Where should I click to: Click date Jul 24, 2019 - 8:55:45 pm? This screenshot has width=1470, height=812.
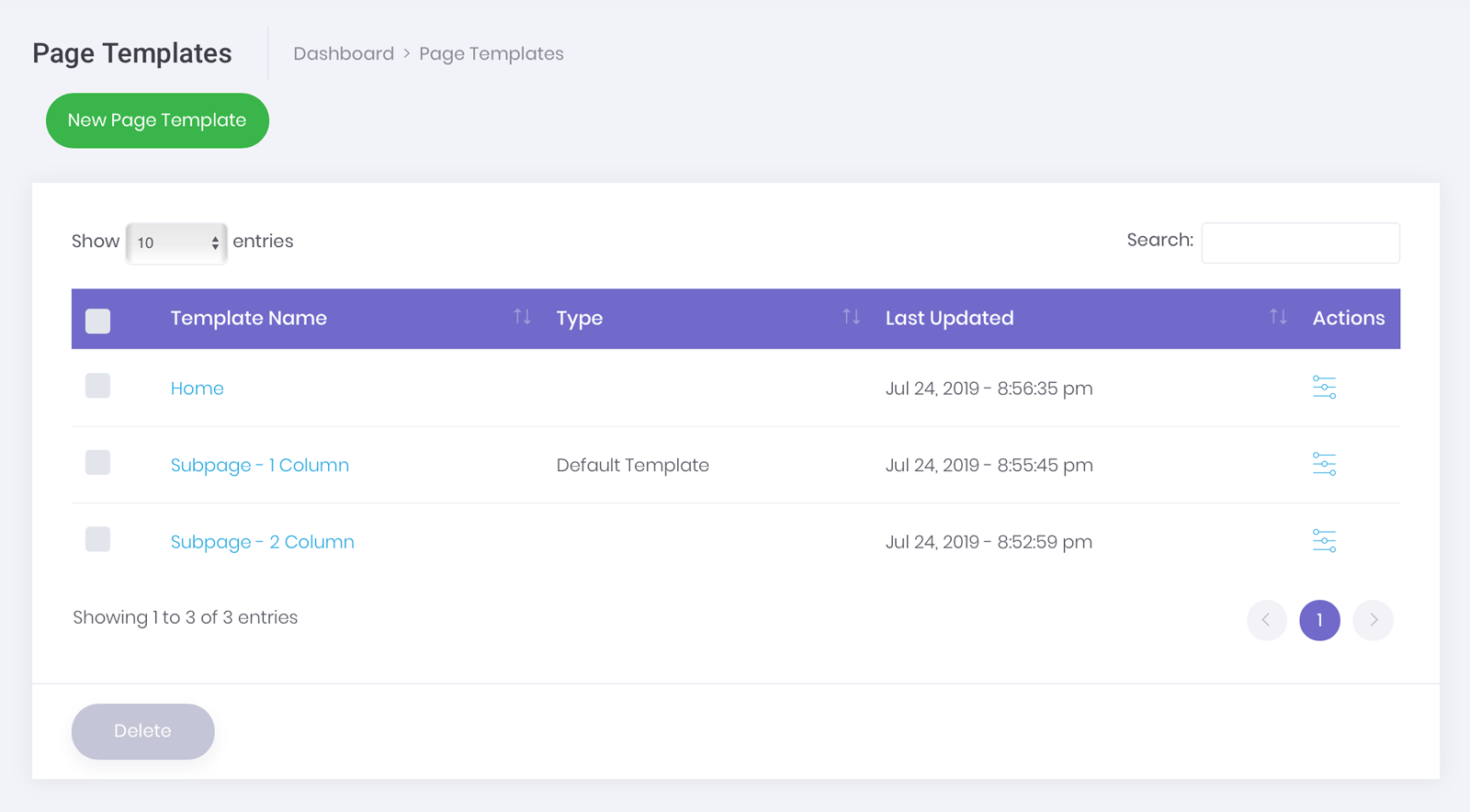coord(989,465)
